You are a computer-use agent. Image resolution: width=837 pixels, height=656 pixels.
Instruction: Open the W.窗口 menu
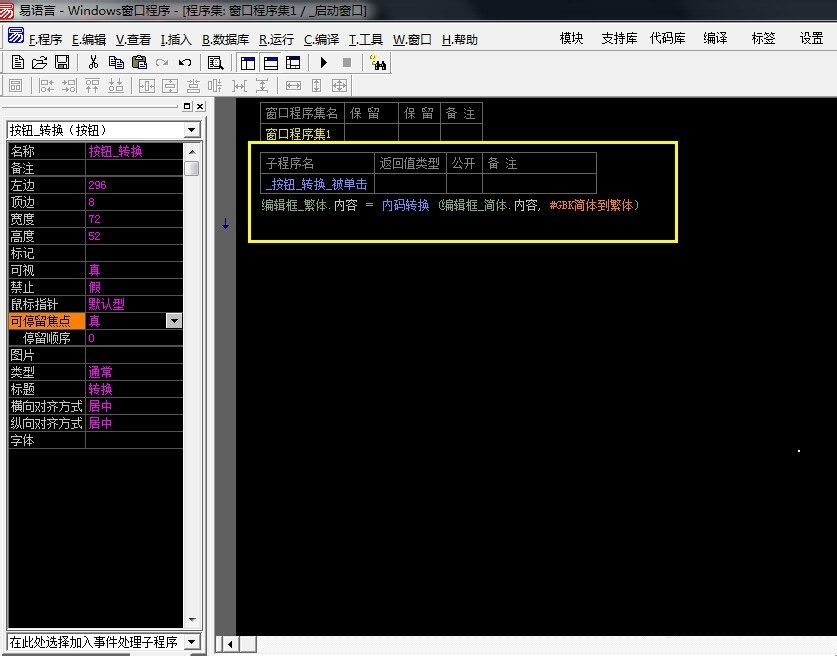[x=412, y=39]
